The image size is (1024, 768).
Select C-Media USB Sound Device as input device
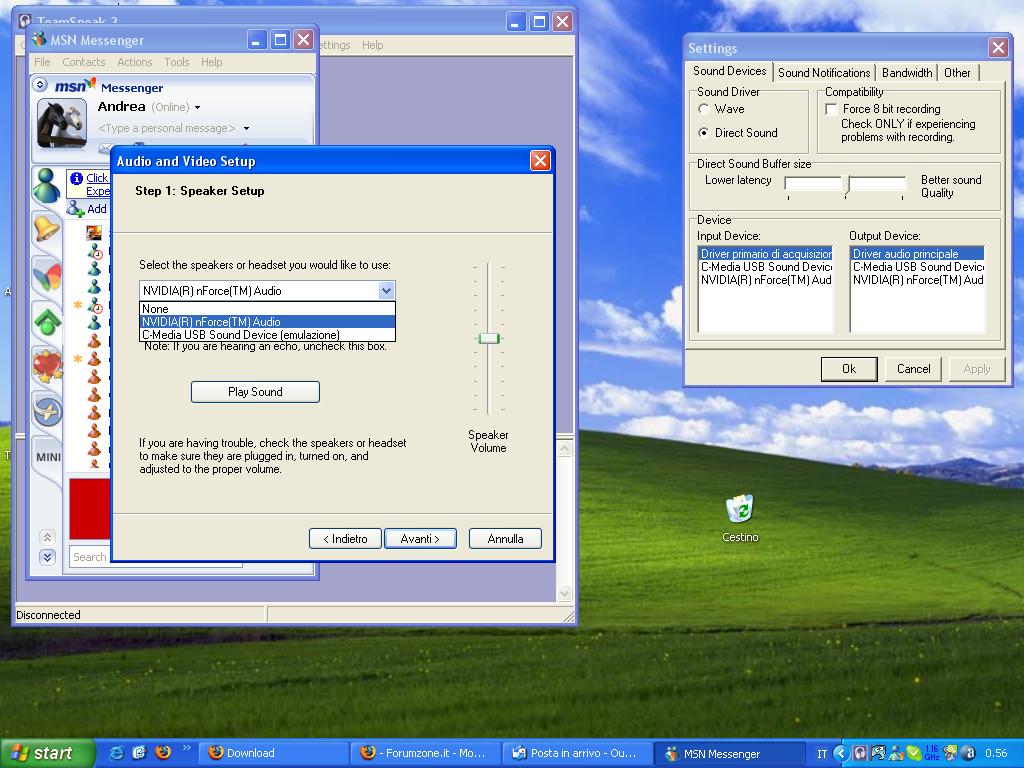(765, 266)
